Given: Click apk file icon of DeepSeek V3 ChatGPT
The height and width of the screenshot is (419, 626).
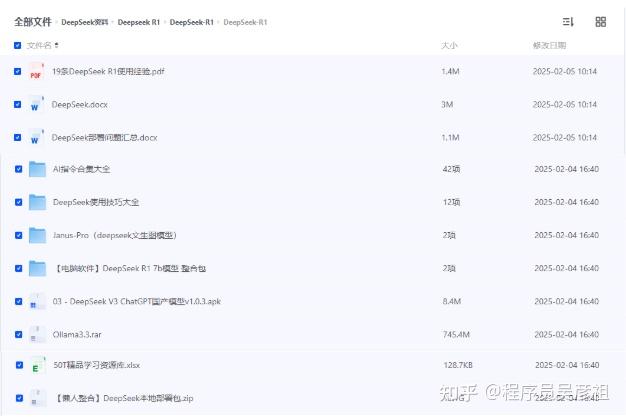Looking at the screenshot, I should pyautogui.click(x=36, y=301).
